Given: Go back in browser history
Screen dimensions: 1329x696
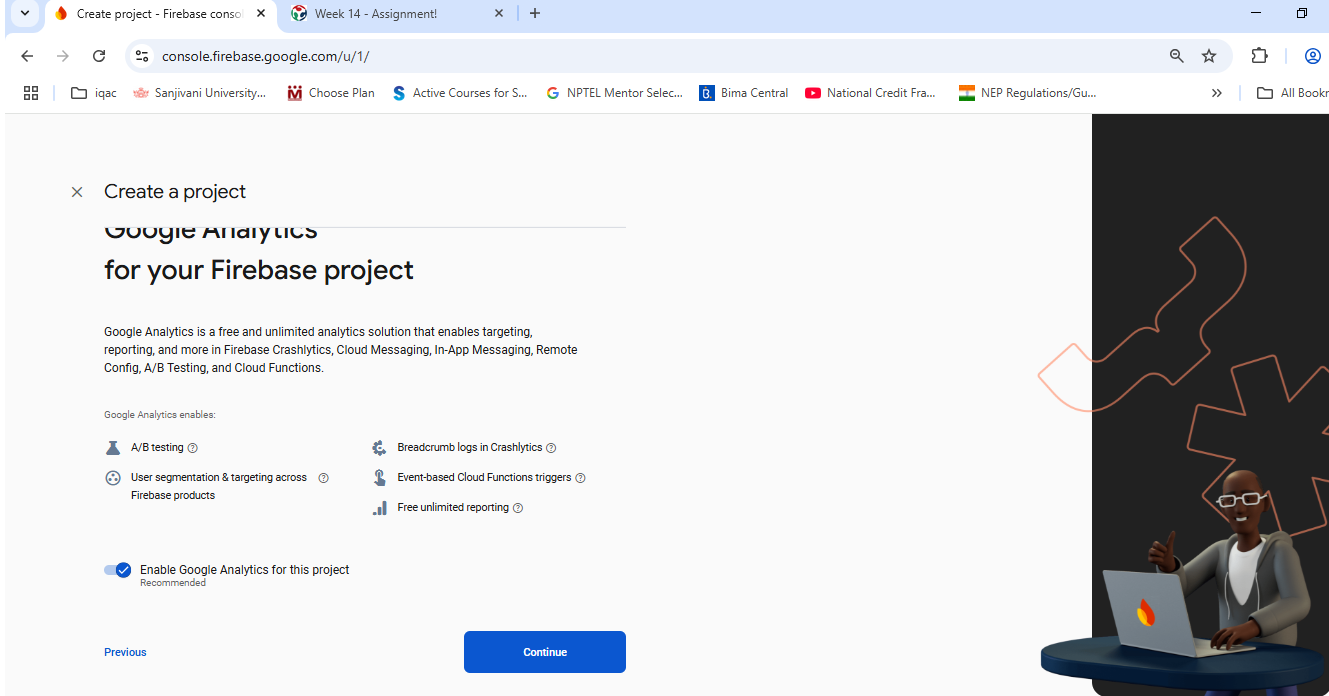Looking at the screenshot, I should (x=27, y=56).
